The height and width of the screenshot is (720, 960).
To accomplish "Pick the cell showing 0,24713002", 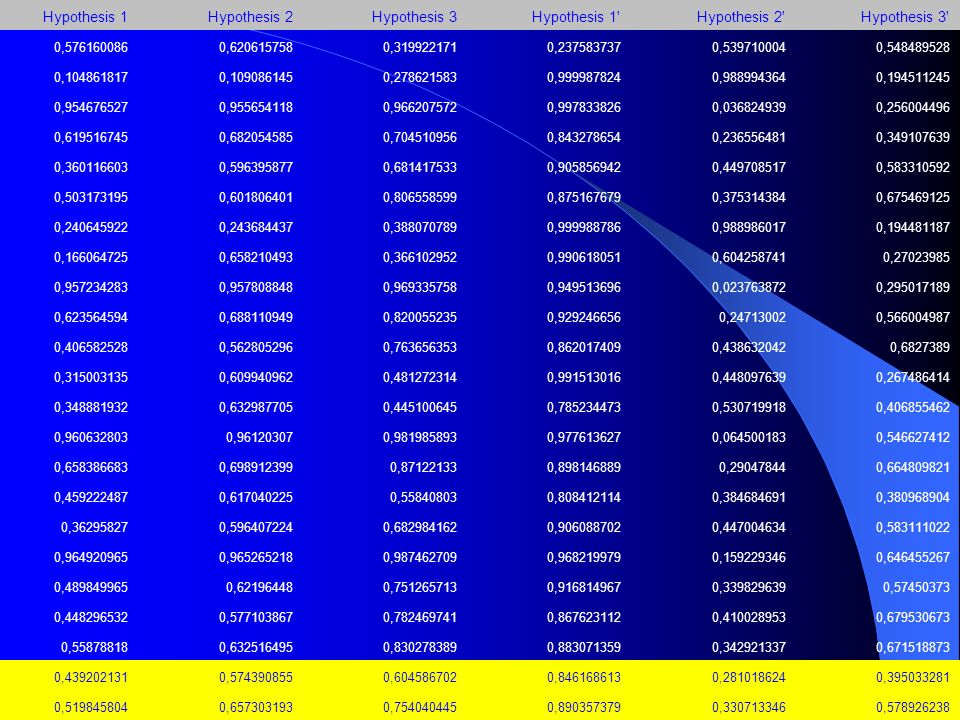I will (752, 317).
